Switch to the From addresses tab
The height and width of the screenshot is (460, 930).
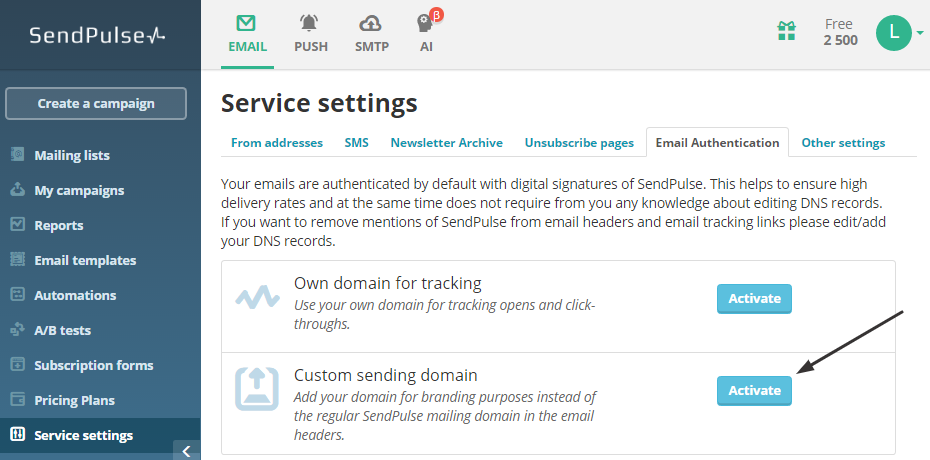pyautogui.click(x=277, y=143)
